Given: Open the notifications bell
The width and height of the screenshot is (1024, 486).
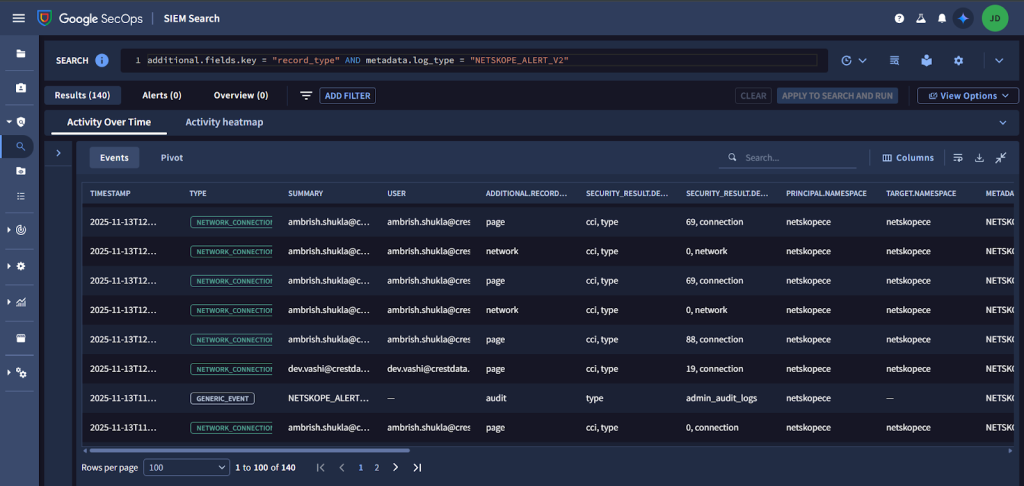Looking at the screenshot, I should [942, 18].
